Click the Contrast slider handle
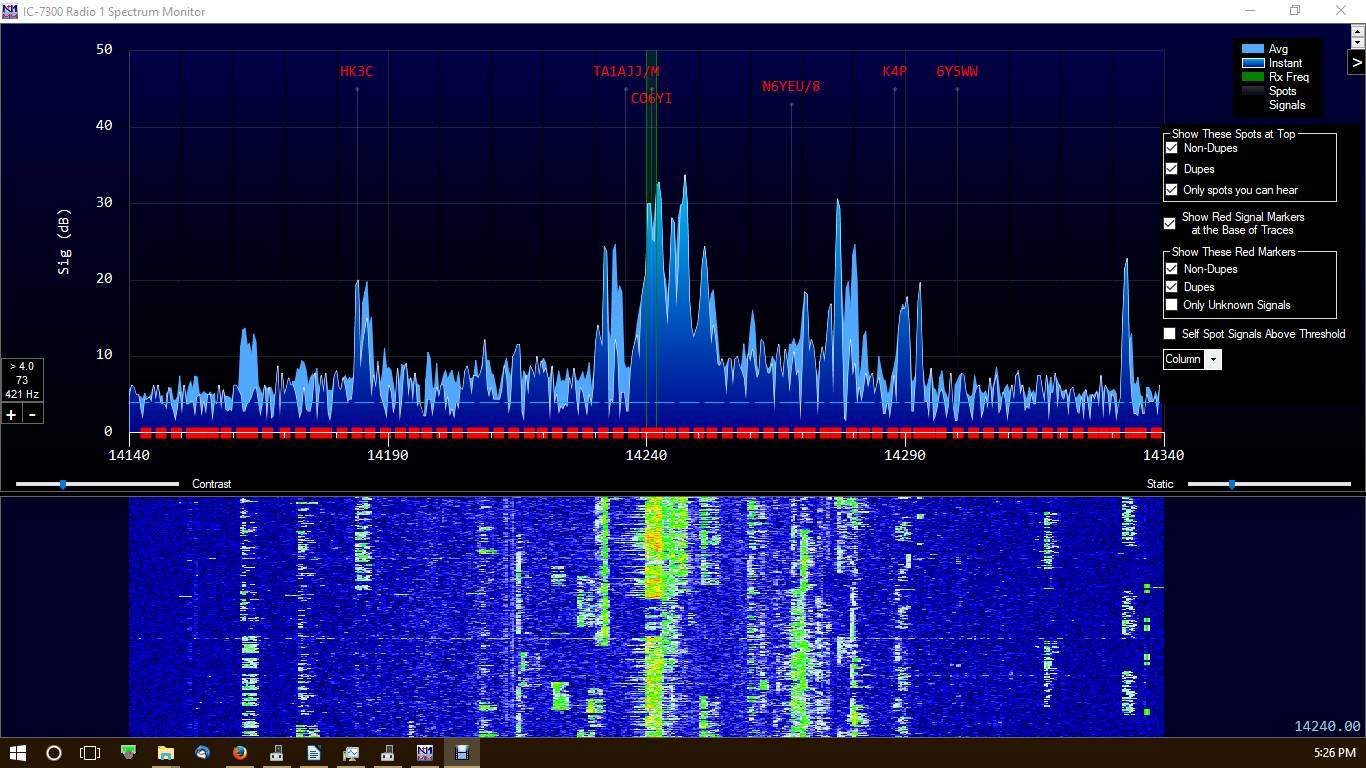This screenshot has height=768, width=1366. tap(63, 484)
